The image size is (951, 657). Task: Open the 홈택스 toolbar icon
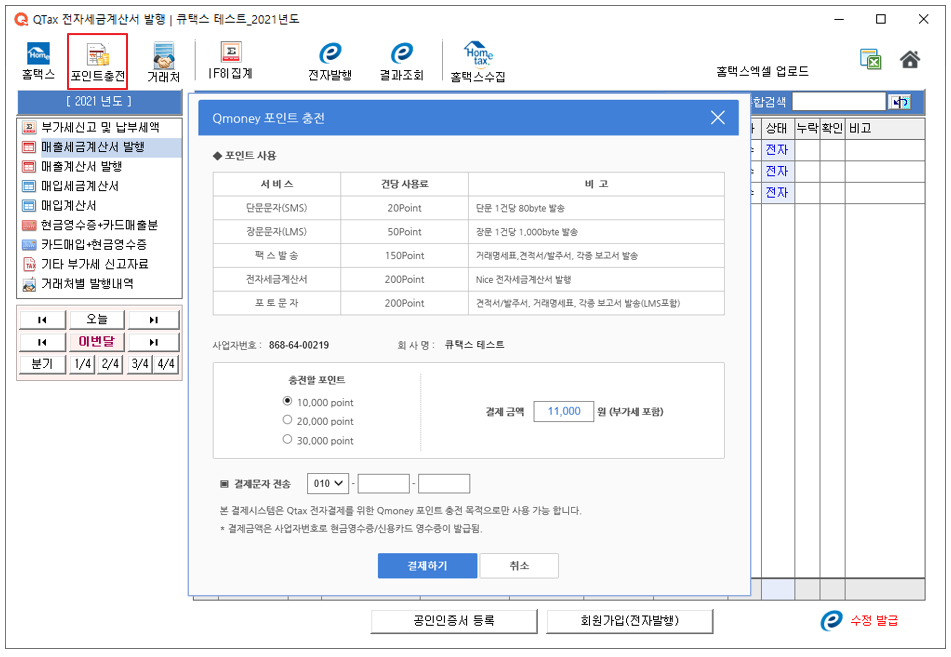38,61
